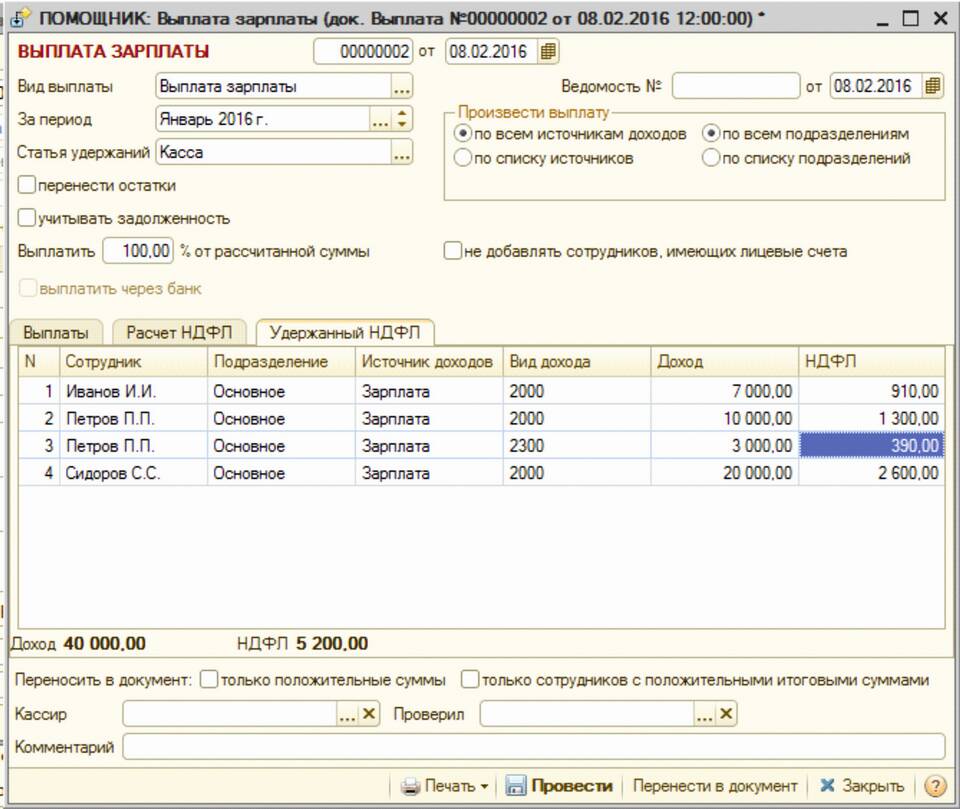The image size is (960, 809).
Task: Click the Ведомость № input field
Action: click(x=735, y=86)
